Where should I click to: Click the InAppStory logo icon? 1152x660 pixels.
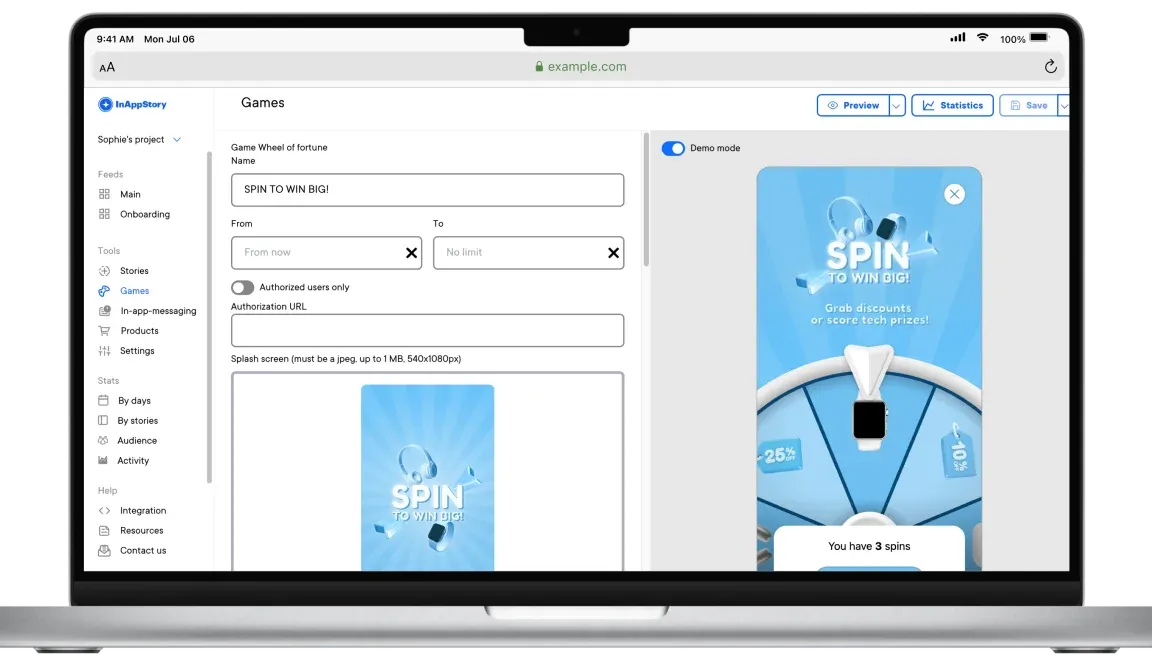pyautogui.click(x=105, y=105)
